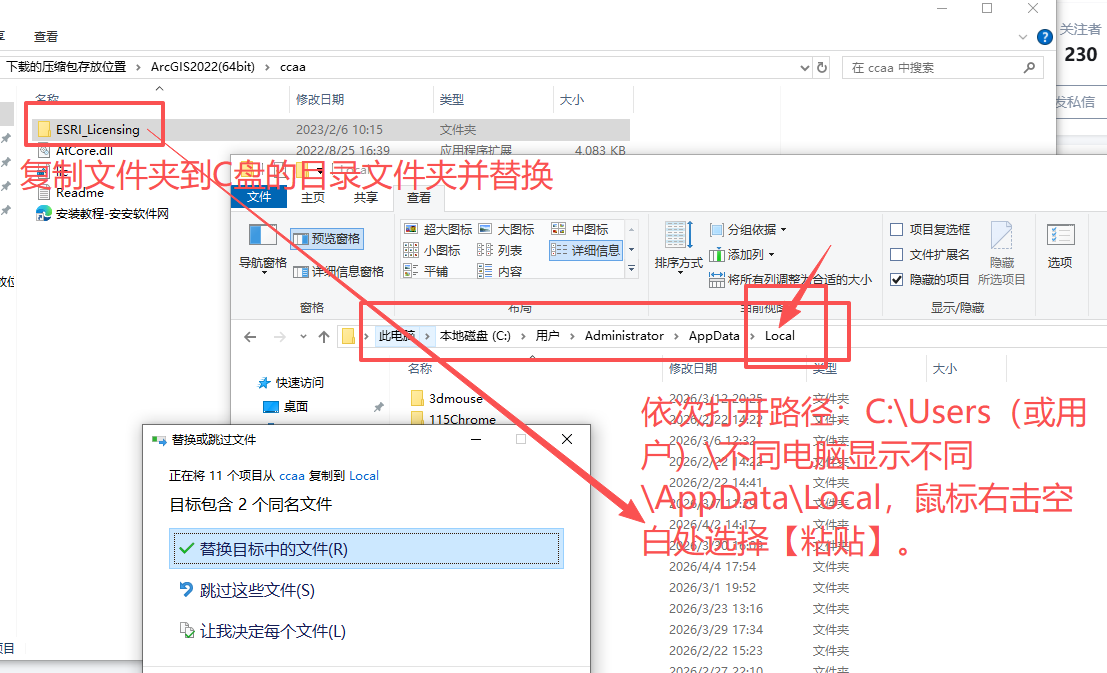Screen dimensions: 1107x673
Task: Click the refresh icon beside address bar
Action: click(821, 67)
